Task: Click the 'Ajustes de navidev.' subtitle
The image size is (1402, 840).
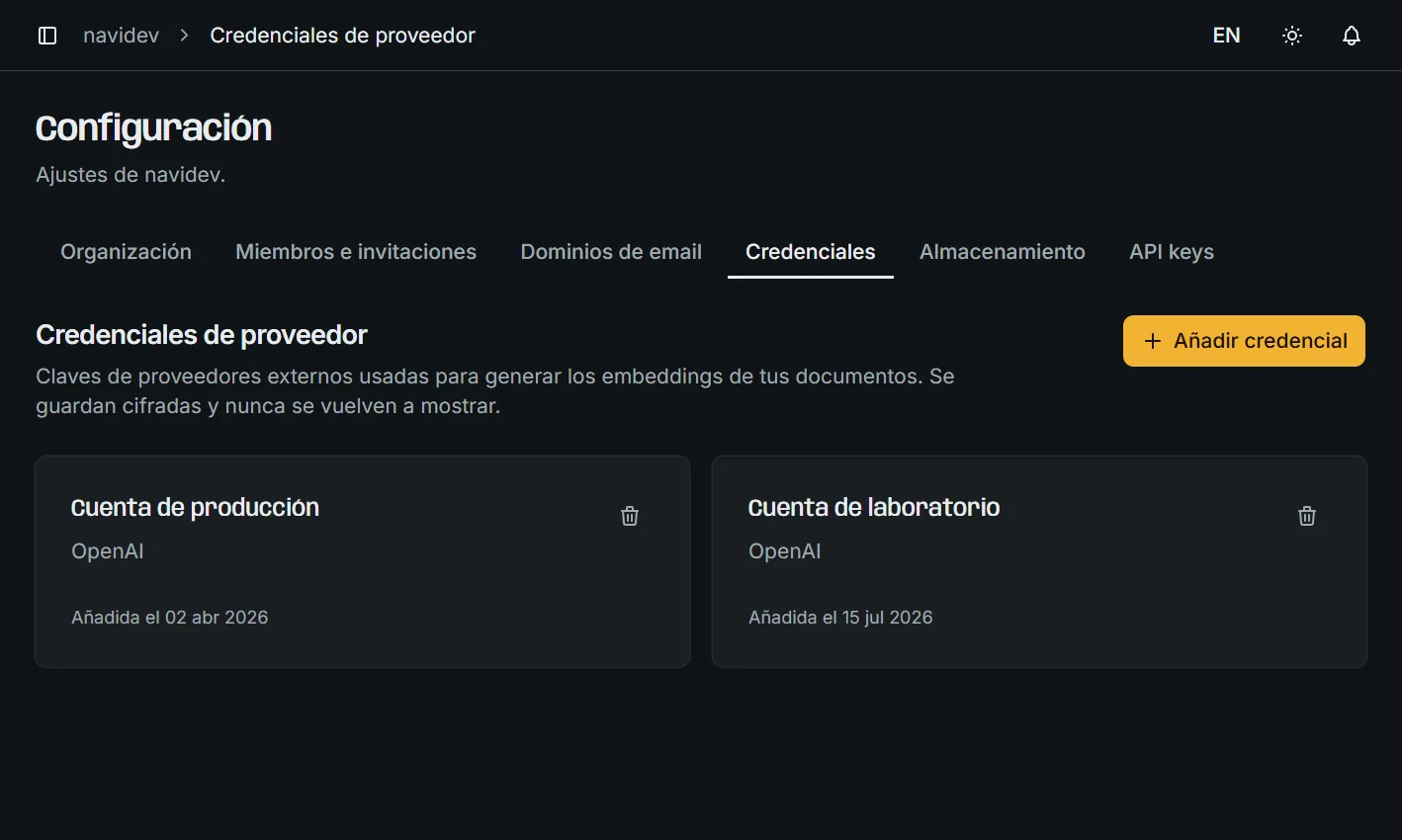Action: click(131, 175)
